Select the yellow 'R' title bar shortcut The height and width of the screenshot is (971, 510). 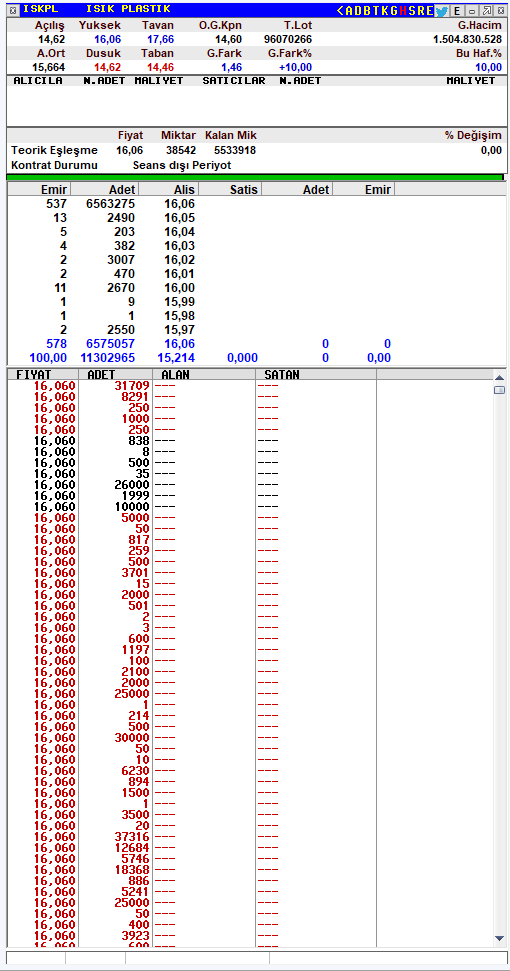click(x=420, y=11)
